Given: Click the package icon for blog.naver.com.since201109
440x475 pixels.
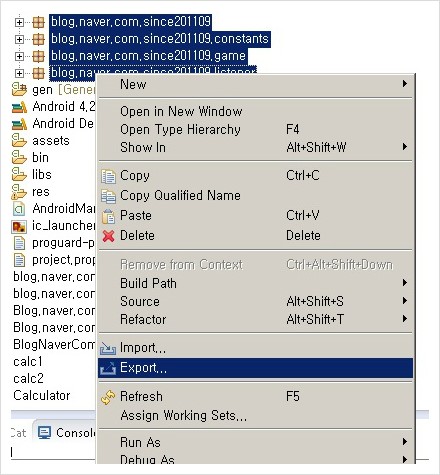Looking at the screenshot, I should (38, 22).
